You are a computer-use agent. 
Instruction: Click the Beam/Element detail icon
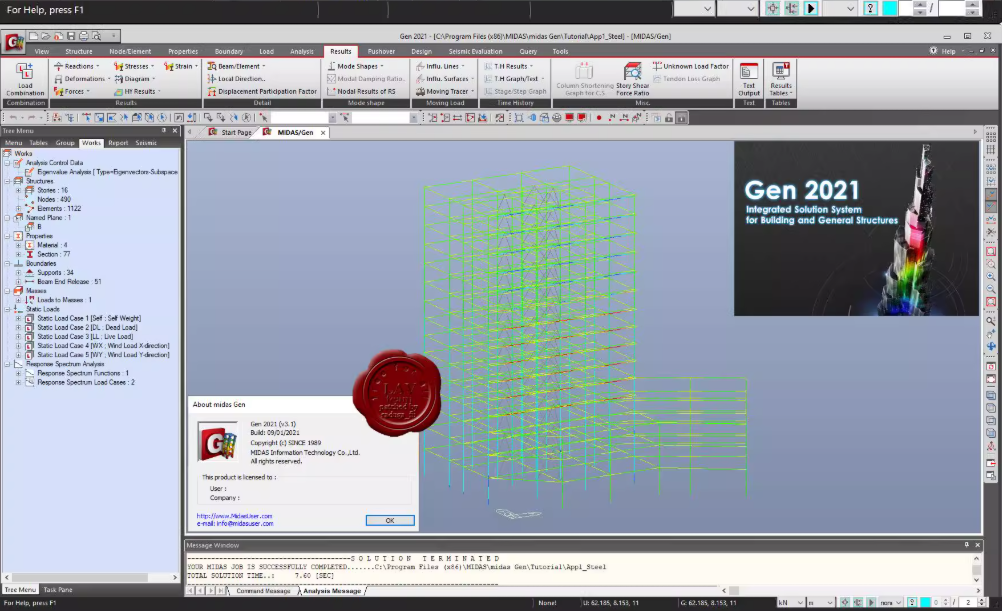click(236, 66)
